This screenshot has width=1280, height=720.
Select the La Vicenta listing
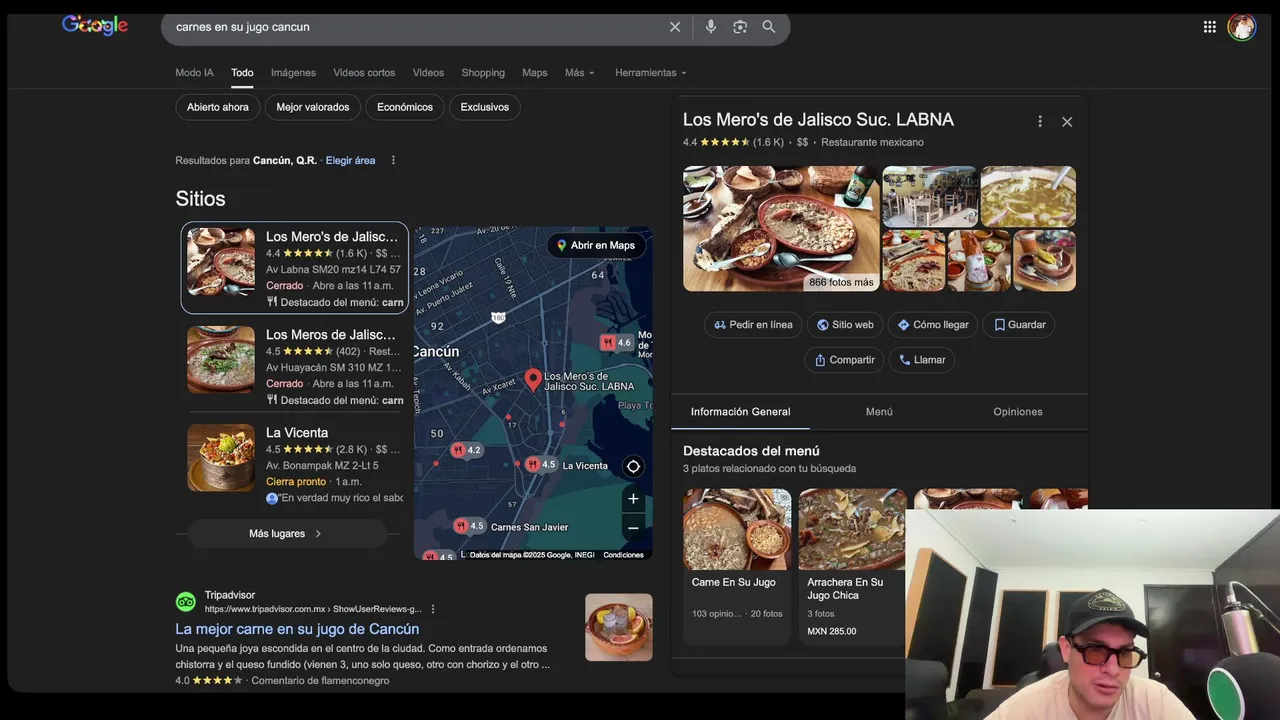tap(295, 464)
